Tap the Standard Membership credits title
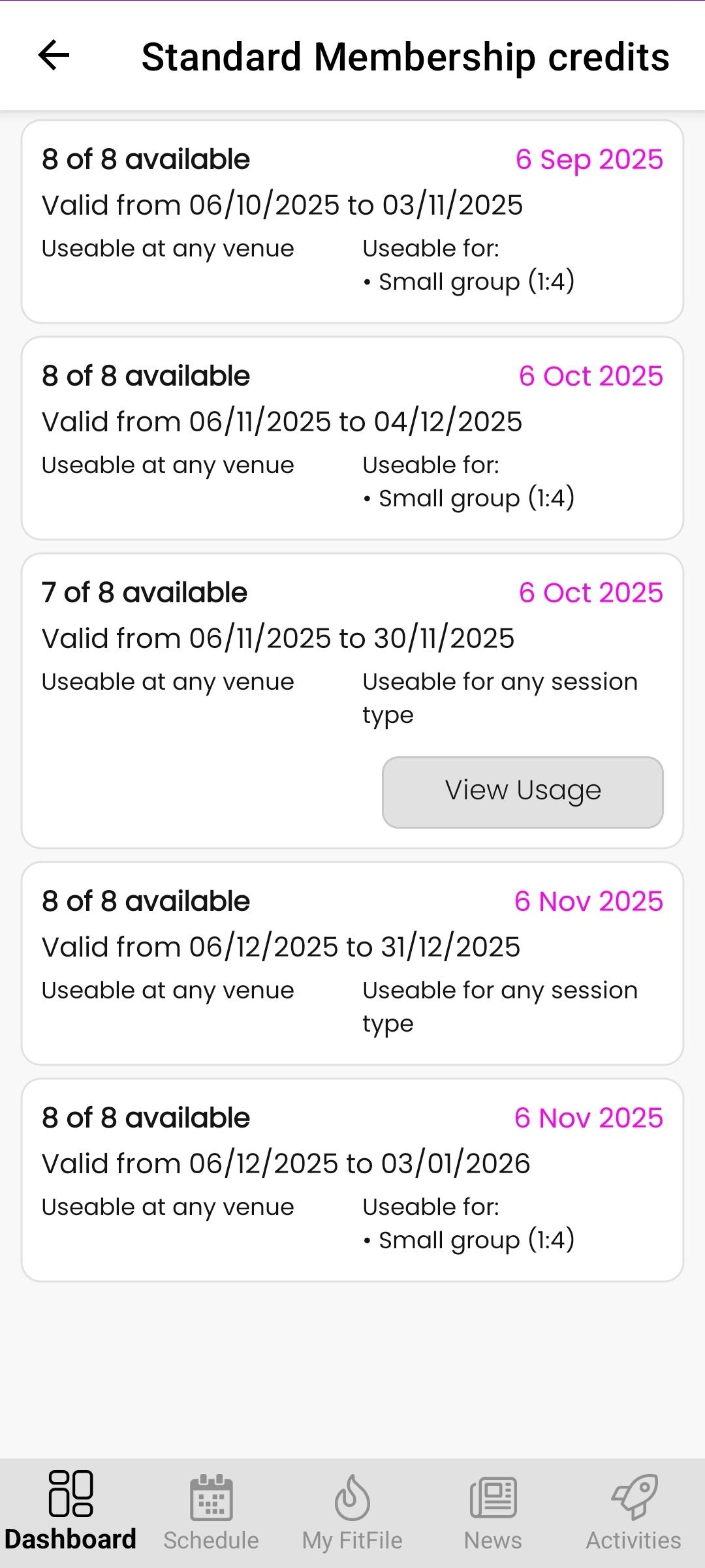This screenshot has height=1568, width=705. pyautogui.click(x=405, y=57)
